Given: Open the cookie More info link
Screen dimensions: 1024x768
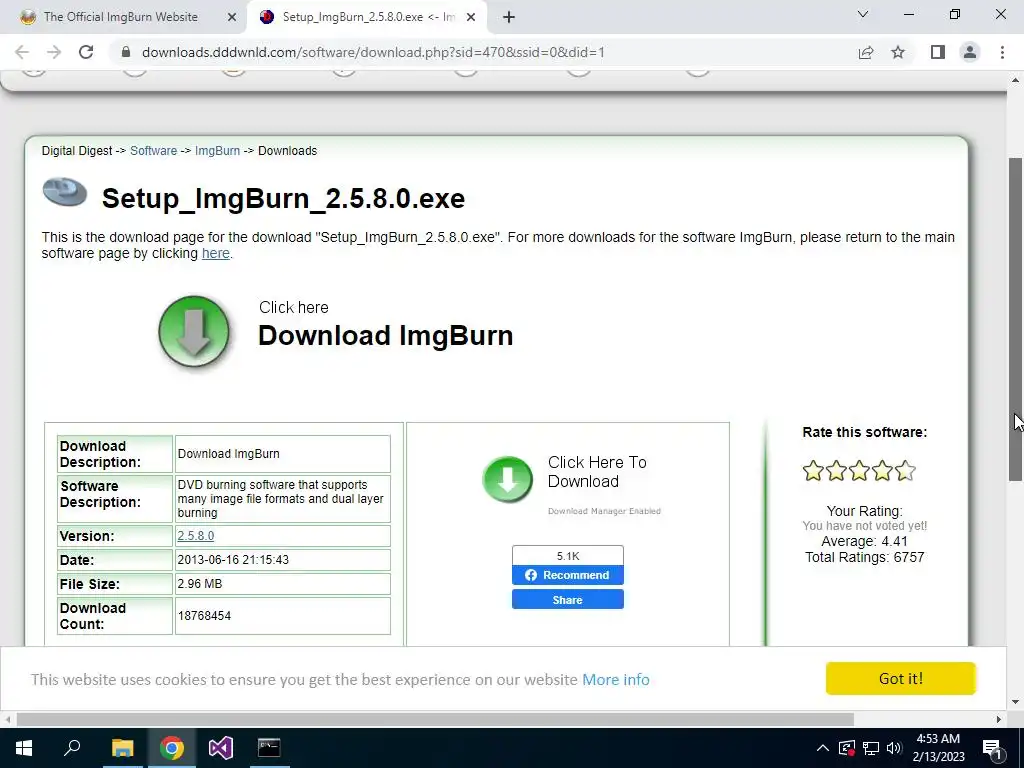Looking at the screenshot, I should (616, 680).
